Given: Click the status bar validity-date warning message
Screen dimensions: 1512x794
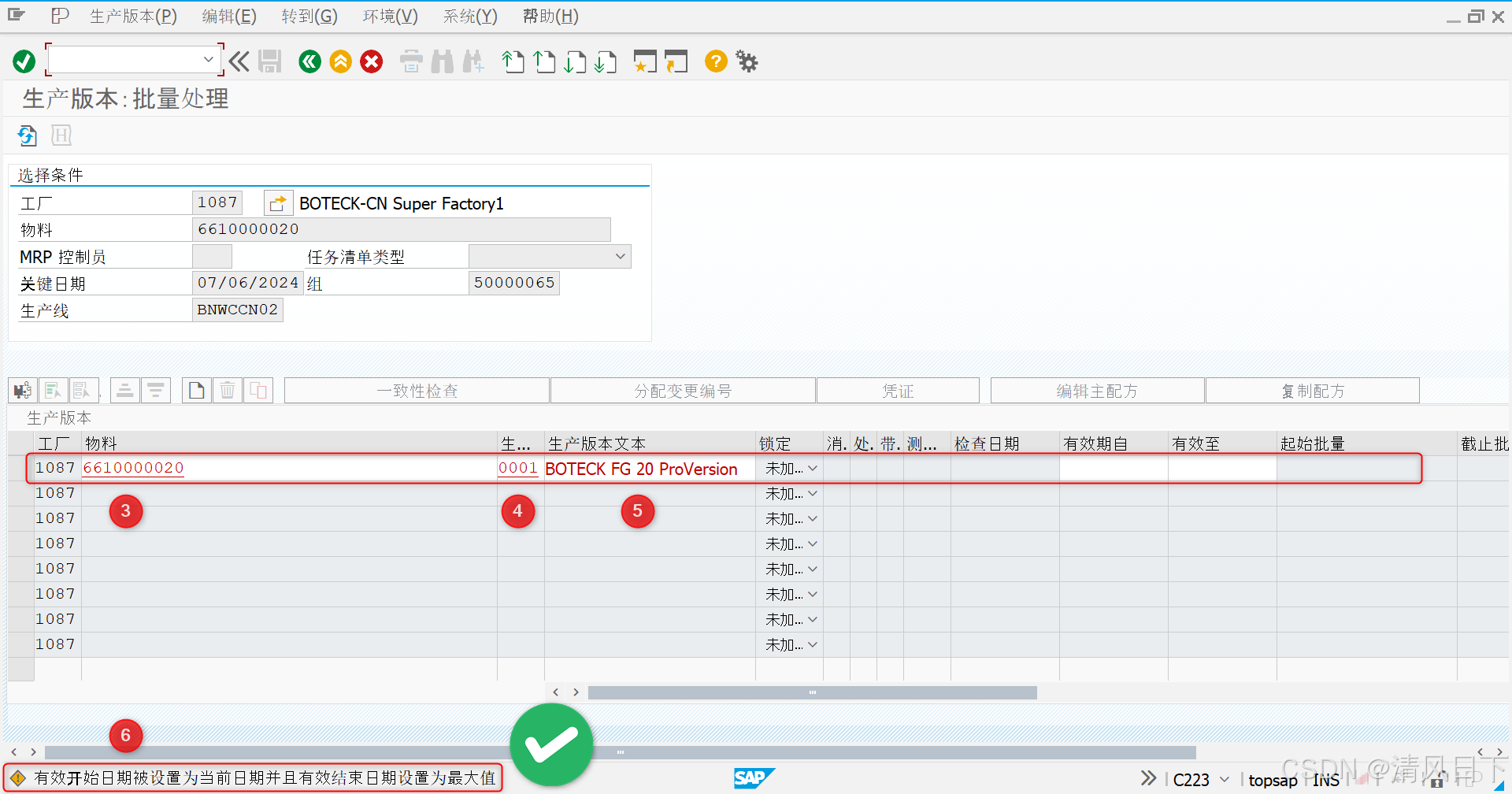Looking at the screenshot, I should [265, 778].
